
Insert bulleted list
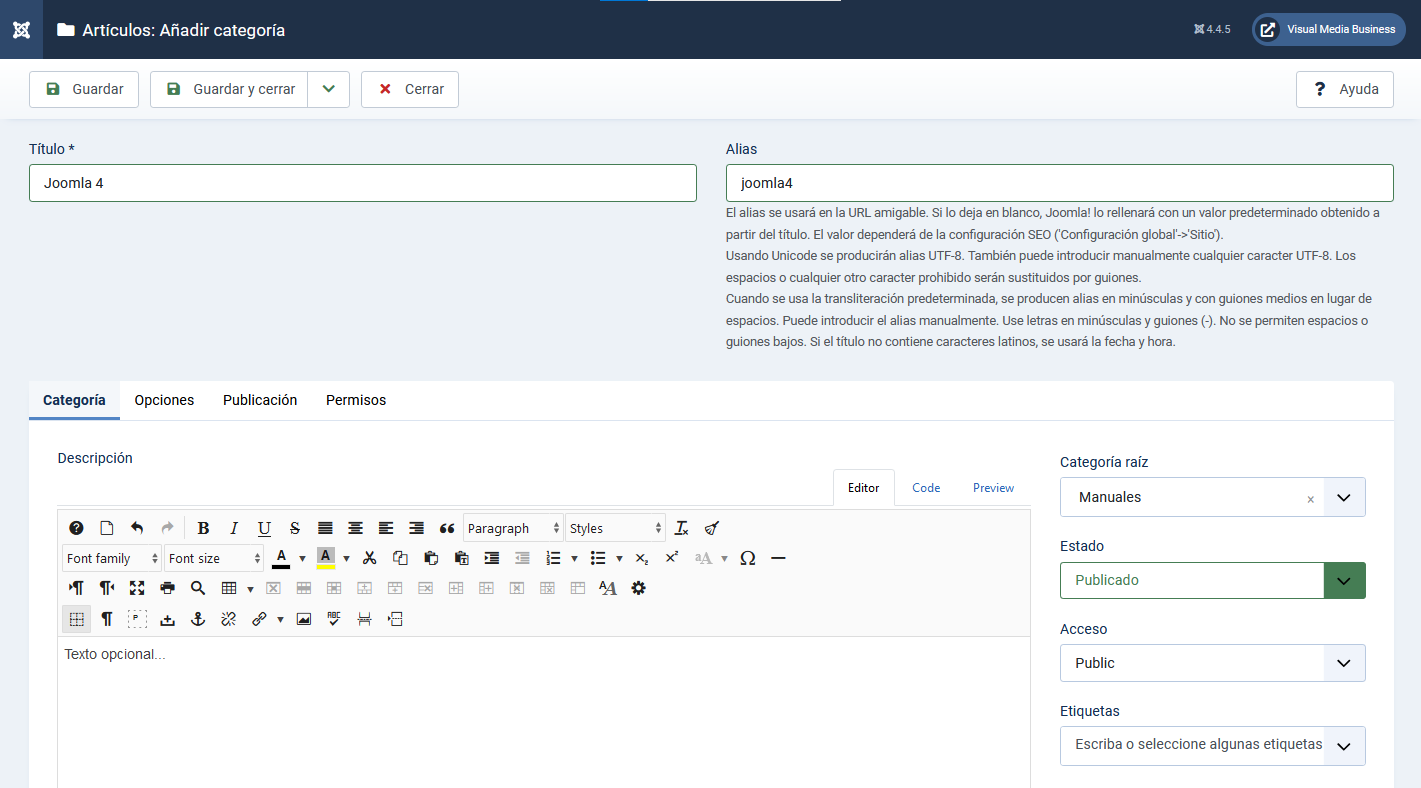pos(598,558)
